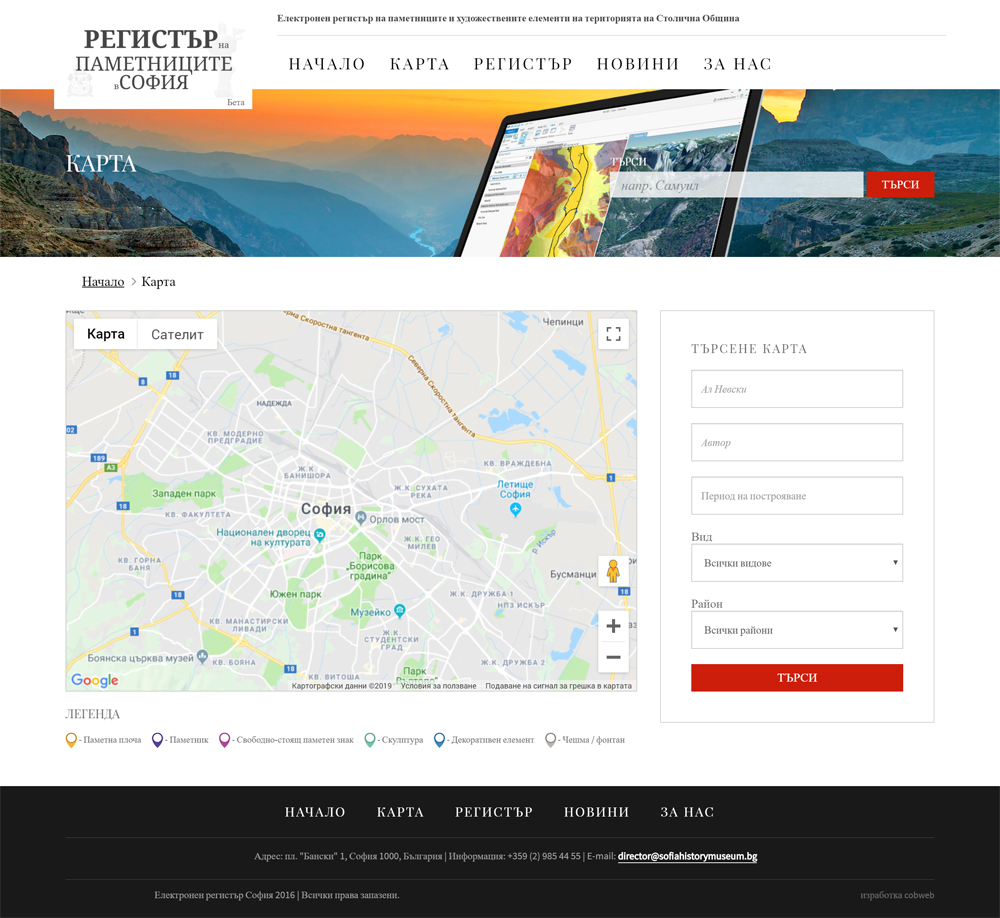
Task: Click the Boyana Church museum marker
Action: (x=202, y=656)
